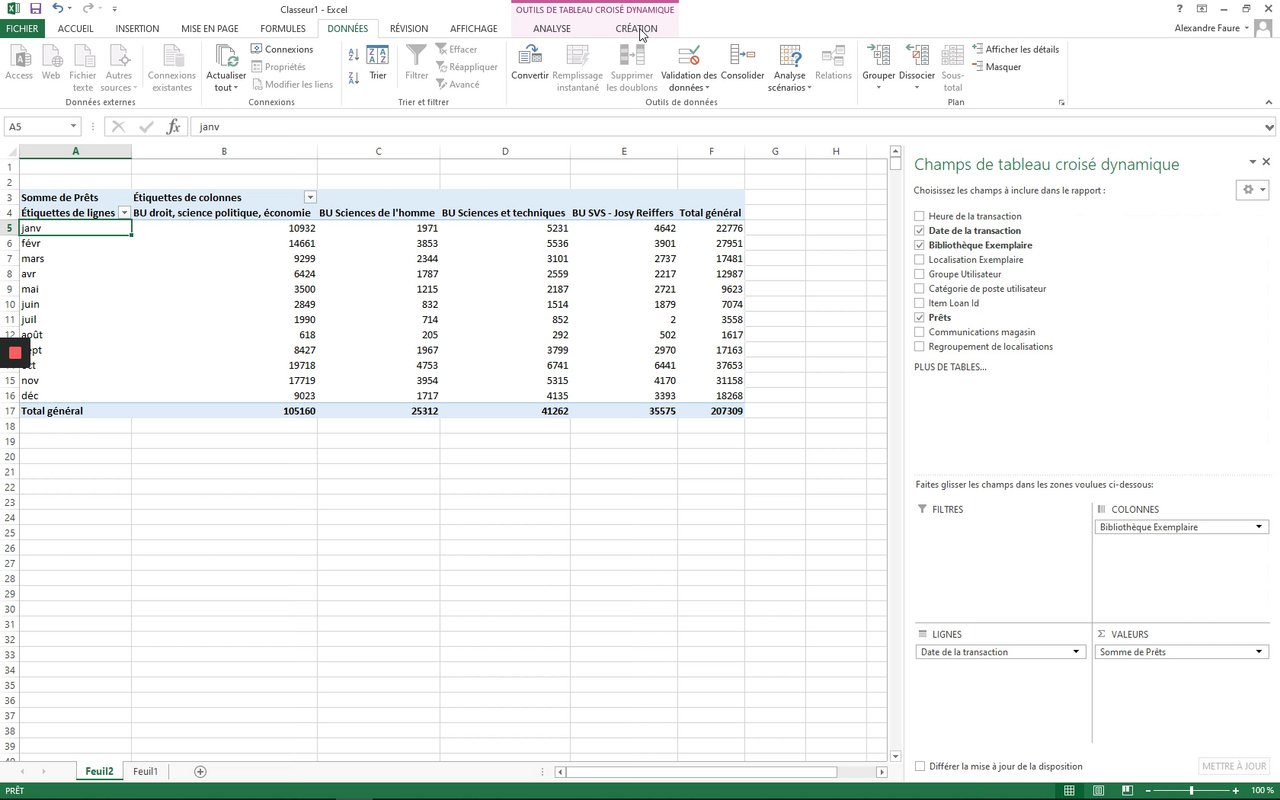Image resolution: width=1280 pixels, height=800 pixels.
Task: Open the FICHIER menu
Action: coord(22,29)
